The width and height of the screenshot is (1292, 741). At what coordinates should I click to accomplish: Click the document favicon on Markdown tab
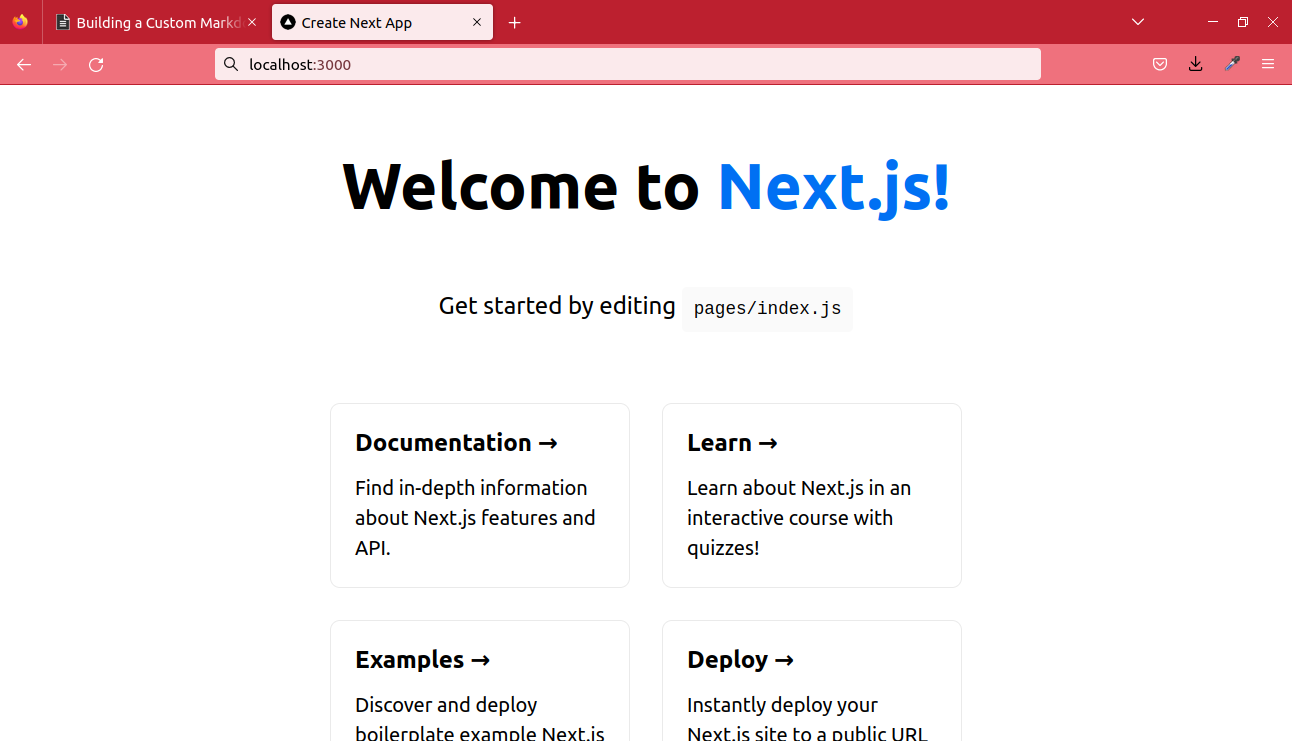(x=63, y=22)
